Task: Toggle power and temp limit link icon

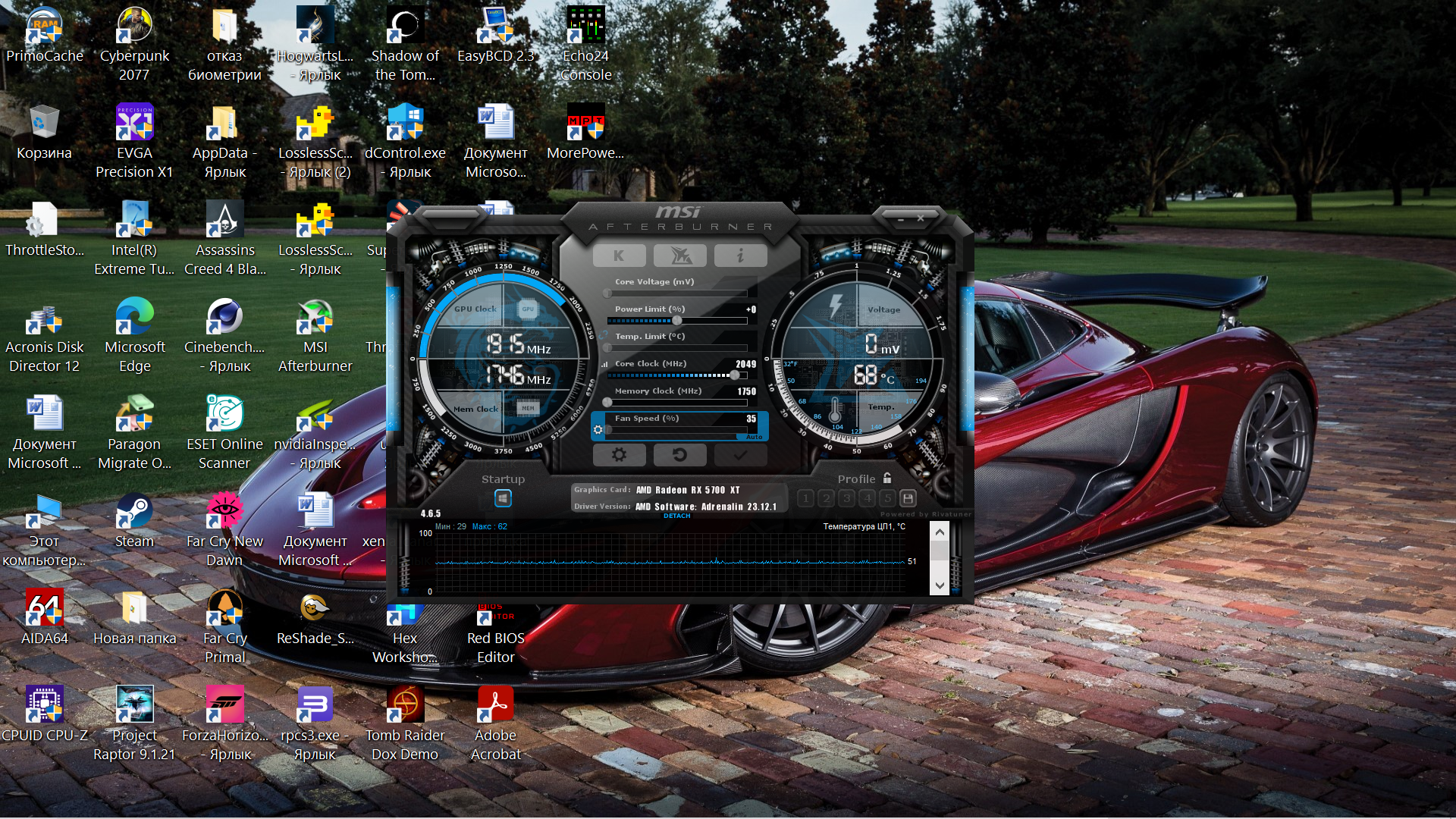Action: 604,335
